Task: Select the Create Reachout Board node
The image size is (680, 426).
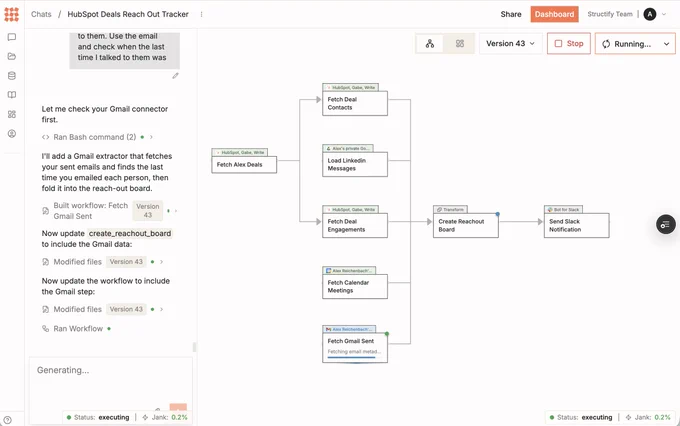Action: (x=466, y=226)
